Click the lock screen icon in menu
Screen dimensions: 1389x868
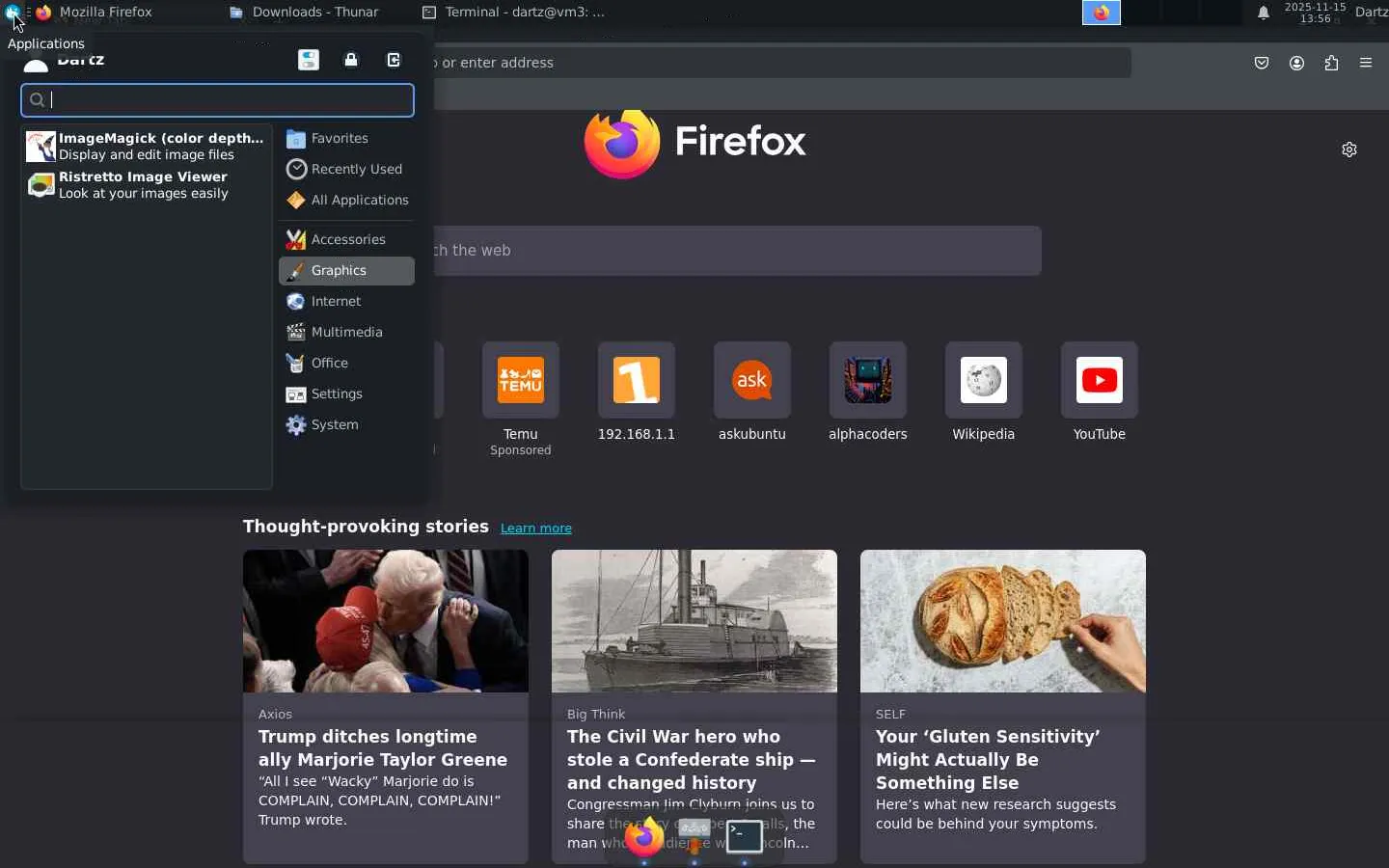click(351, 60)
